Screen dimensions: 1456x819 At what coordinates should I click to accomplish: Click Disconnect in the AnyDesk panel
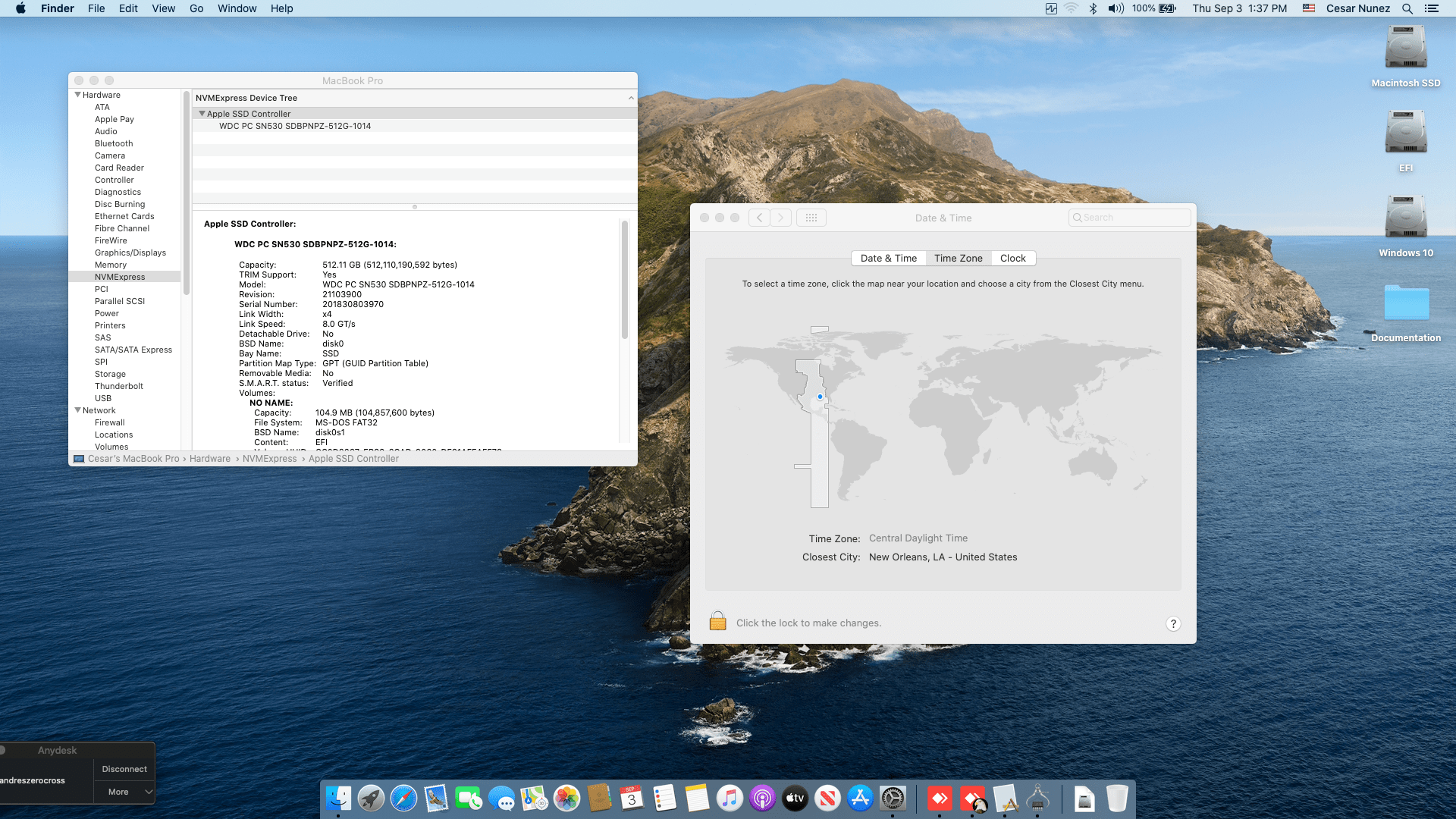point(124,769)
